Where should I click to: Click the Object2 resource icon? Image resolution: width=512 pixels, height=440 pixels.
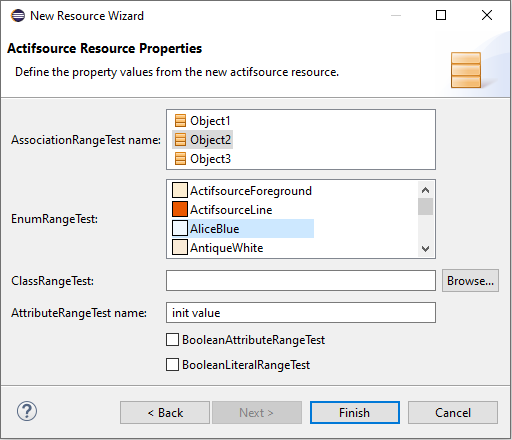180,140
